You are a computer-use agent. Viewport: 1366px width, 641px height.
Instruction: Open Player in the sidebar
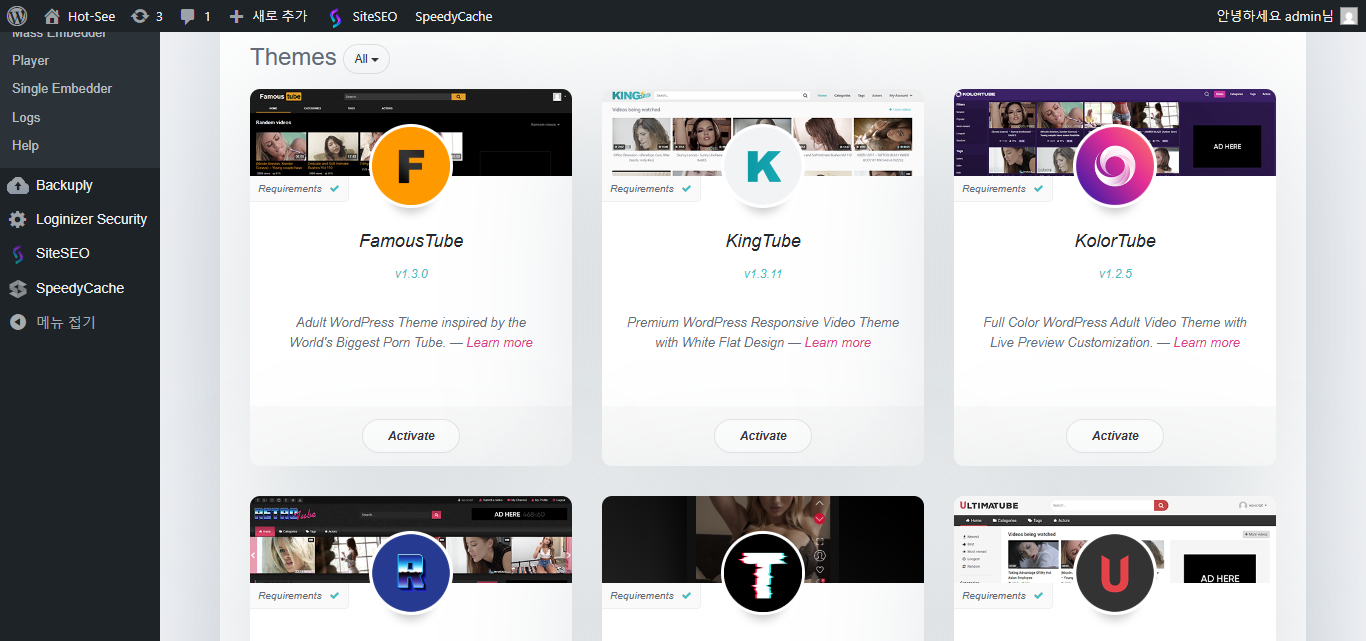pyautogui.click(x=30, y=60)
